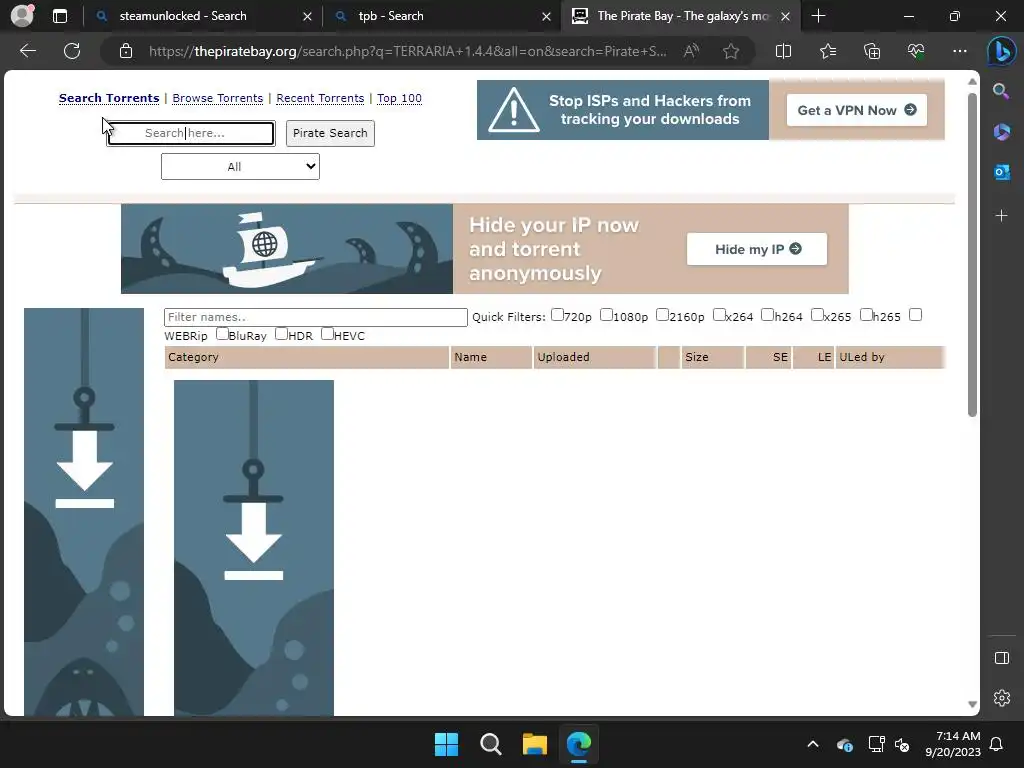Image resolution: width=1024 pixels, height=768 pixels.
Task: Tick the HEVC filter checkbox
Action: 327,334
